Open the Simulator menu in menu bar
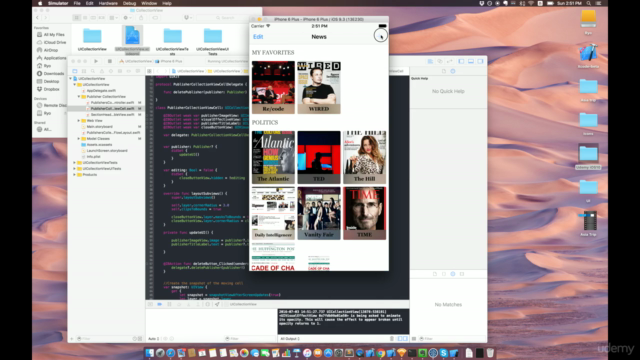 [58, 3]
